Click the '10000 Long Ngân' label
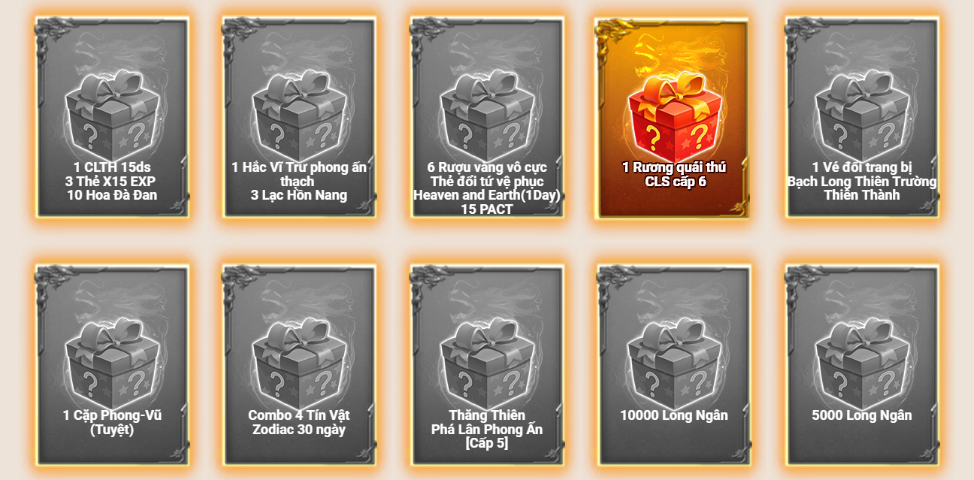 click(675, 415)
